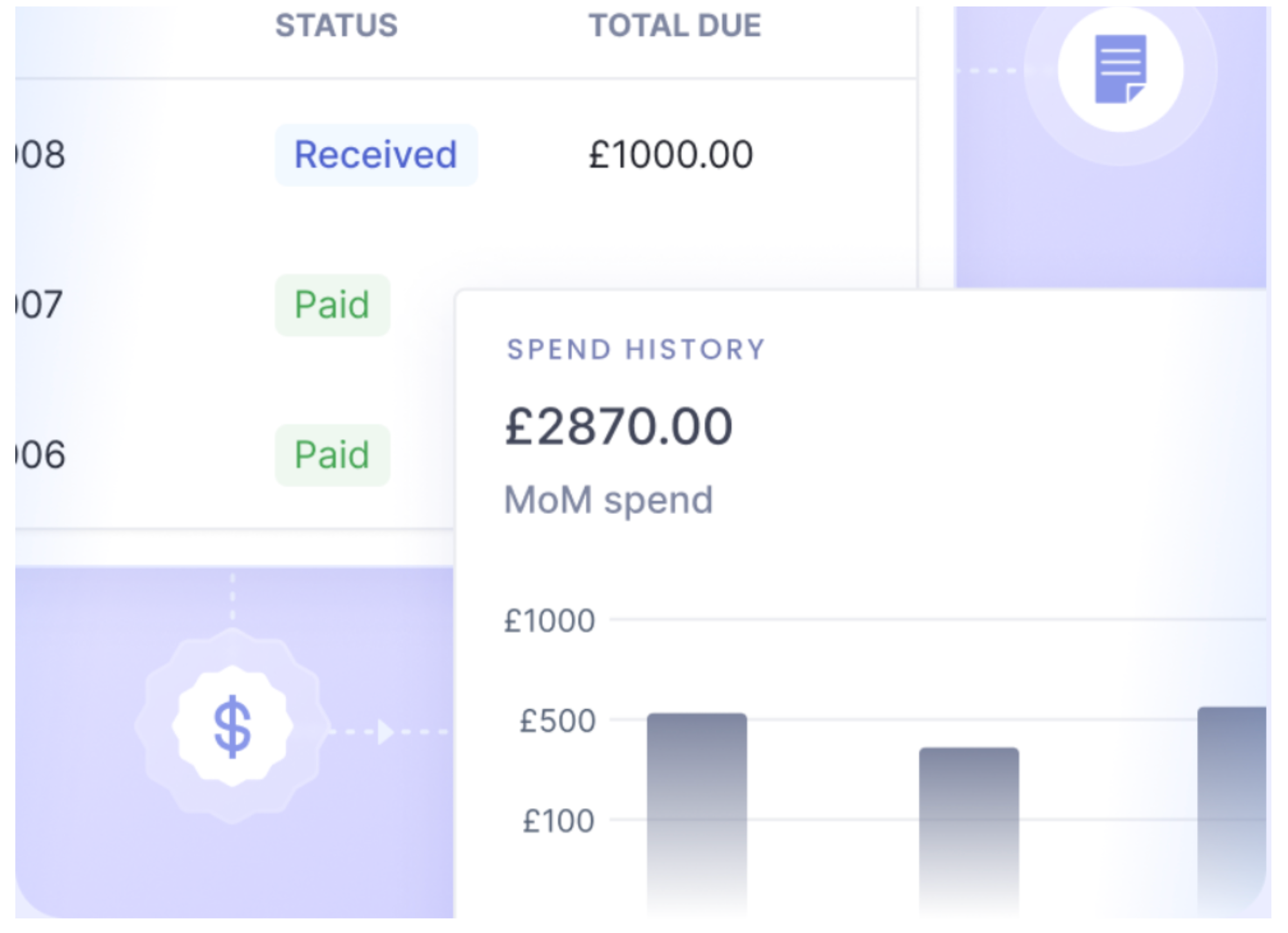Screen dimensions: 1288x933
Task: Sort by the TOTAL DUE column header
Action: click(x=675, y=26)
